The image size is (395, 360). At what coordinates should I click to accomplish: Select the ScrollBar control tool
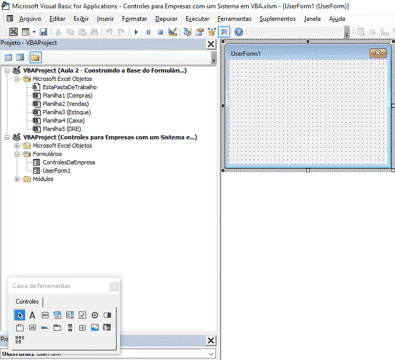[x=70, y=328]
